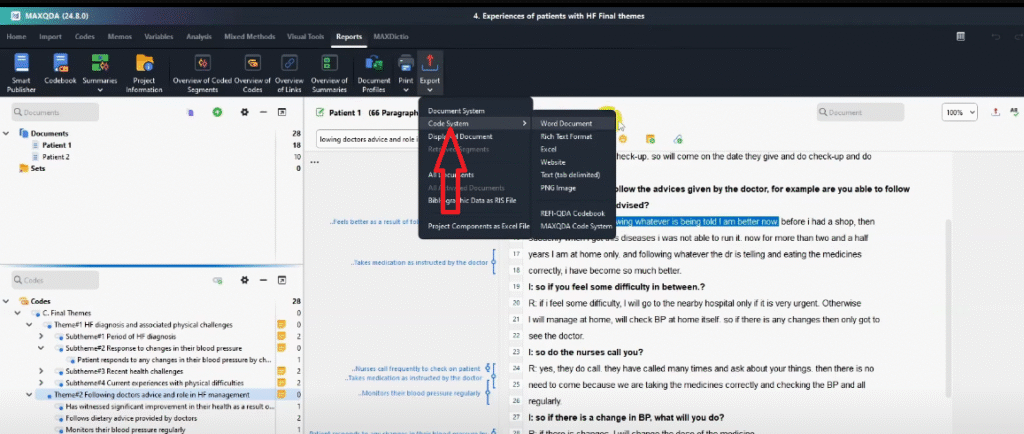Open Documents panel gear settings

click(x=245, y=112)
